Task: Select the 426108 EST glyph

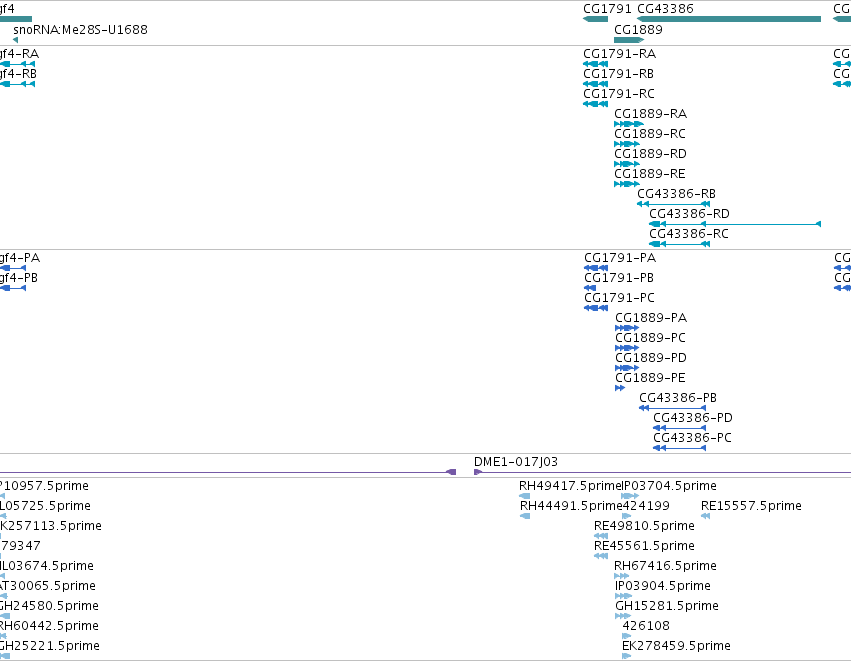Action: click(627, 636)
